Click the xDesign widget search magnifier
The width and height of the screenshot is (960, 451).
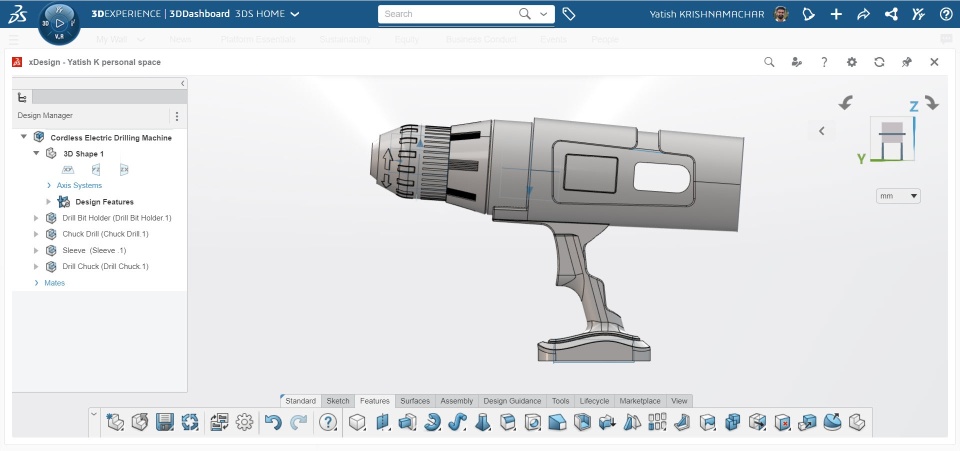tap(769, 62)
